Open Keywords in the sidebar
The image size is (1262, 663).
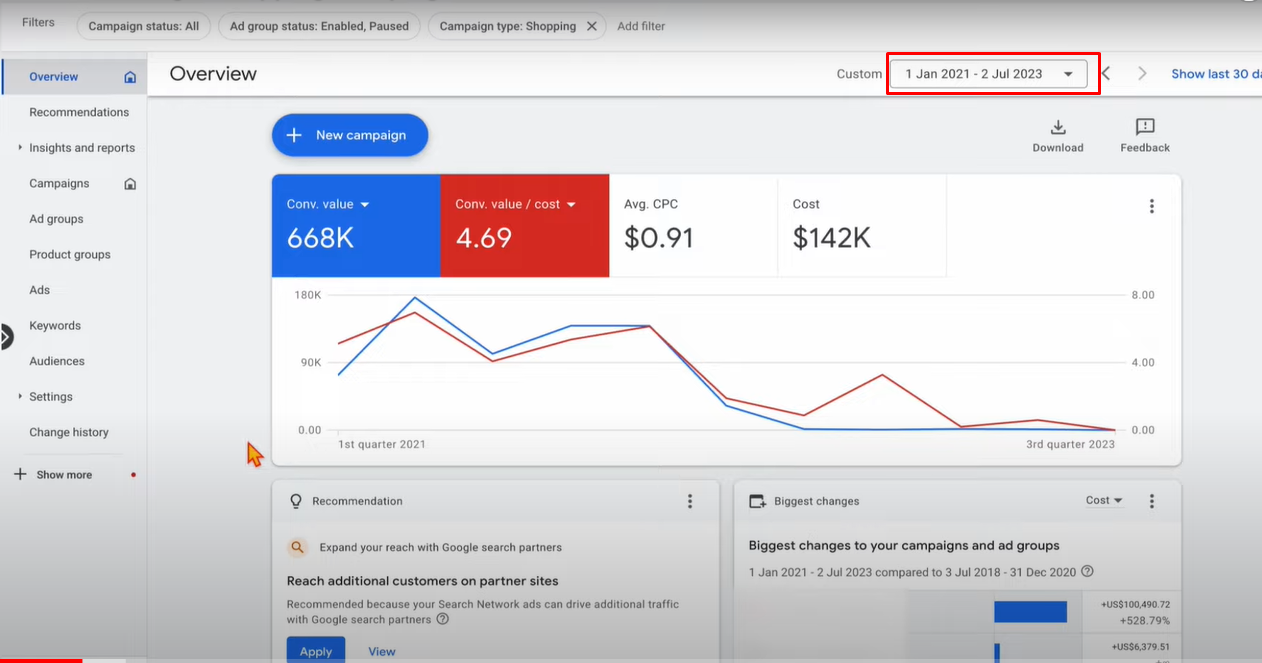point(55,326)
